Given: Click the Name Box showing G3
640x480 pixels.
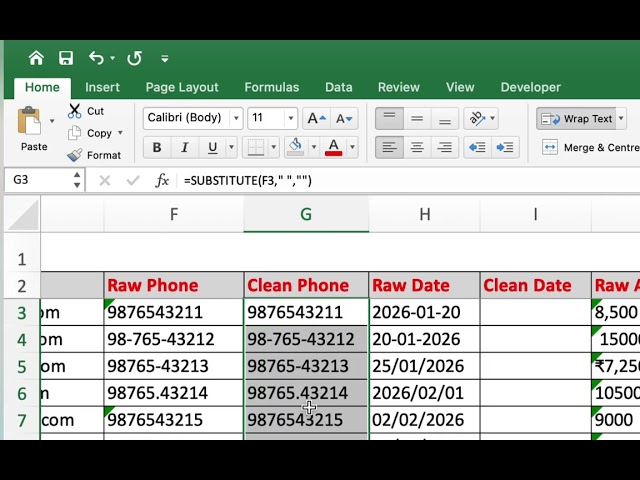Looking at the screenshot, I should tap(38, 180).
